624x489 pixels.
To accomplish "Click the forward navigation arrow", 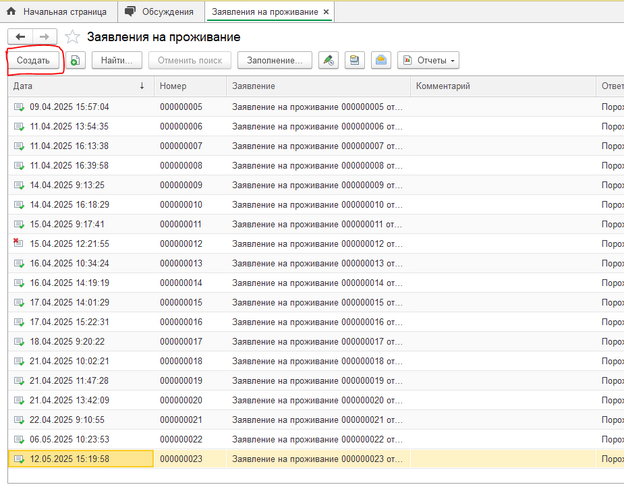I will [45, 37].
